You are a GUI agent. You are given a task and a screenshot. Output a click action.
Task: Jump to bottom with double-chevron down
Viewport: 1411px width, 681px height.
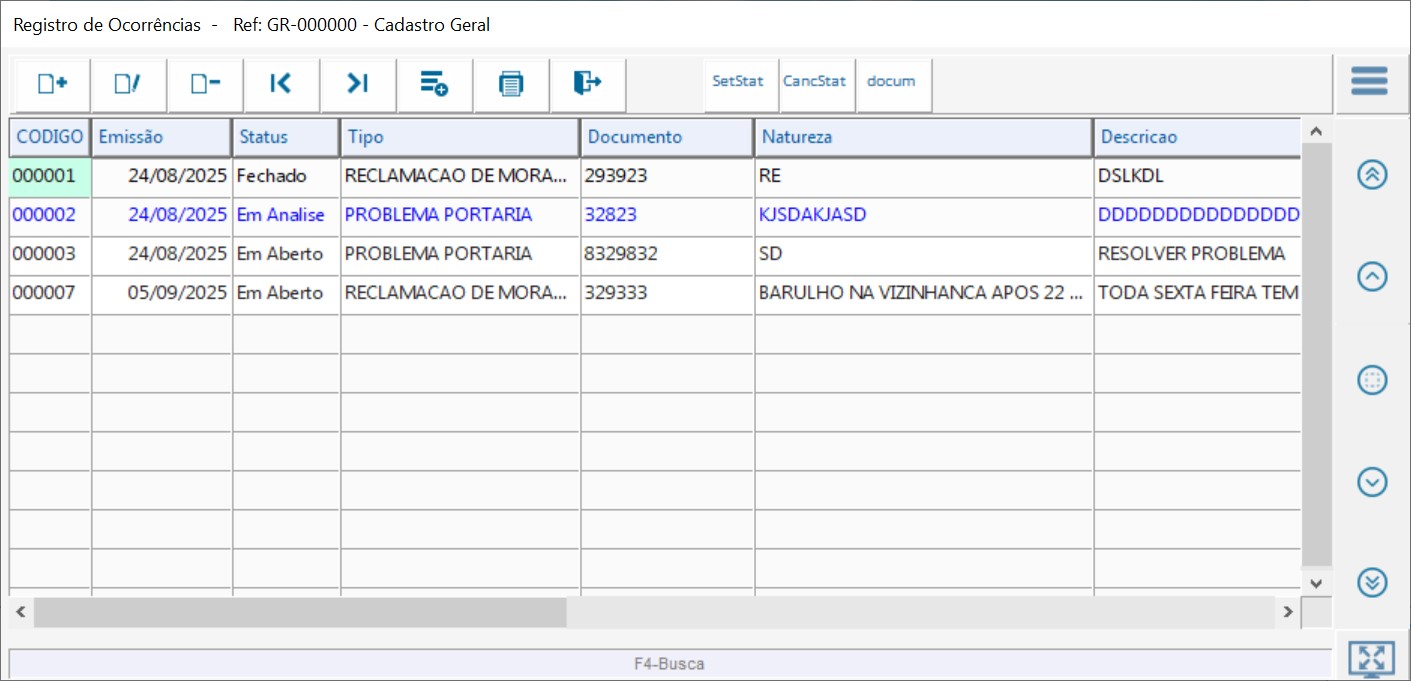pos(1372,582)
